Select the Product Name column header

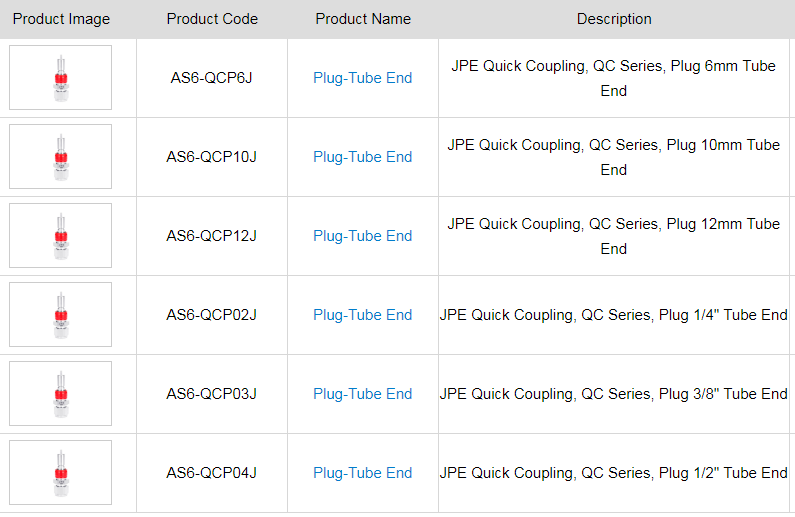point(362,19)
